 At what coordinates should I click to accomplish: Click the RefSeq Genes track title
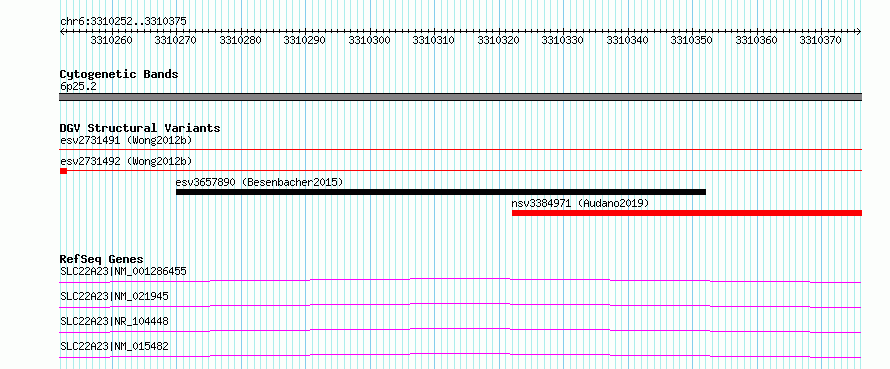click(101, 259)
